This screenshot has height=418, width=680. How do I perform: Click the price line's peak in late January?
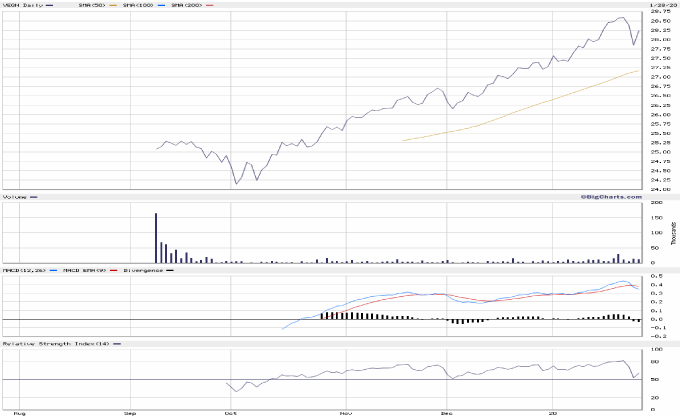coord(621,17)
